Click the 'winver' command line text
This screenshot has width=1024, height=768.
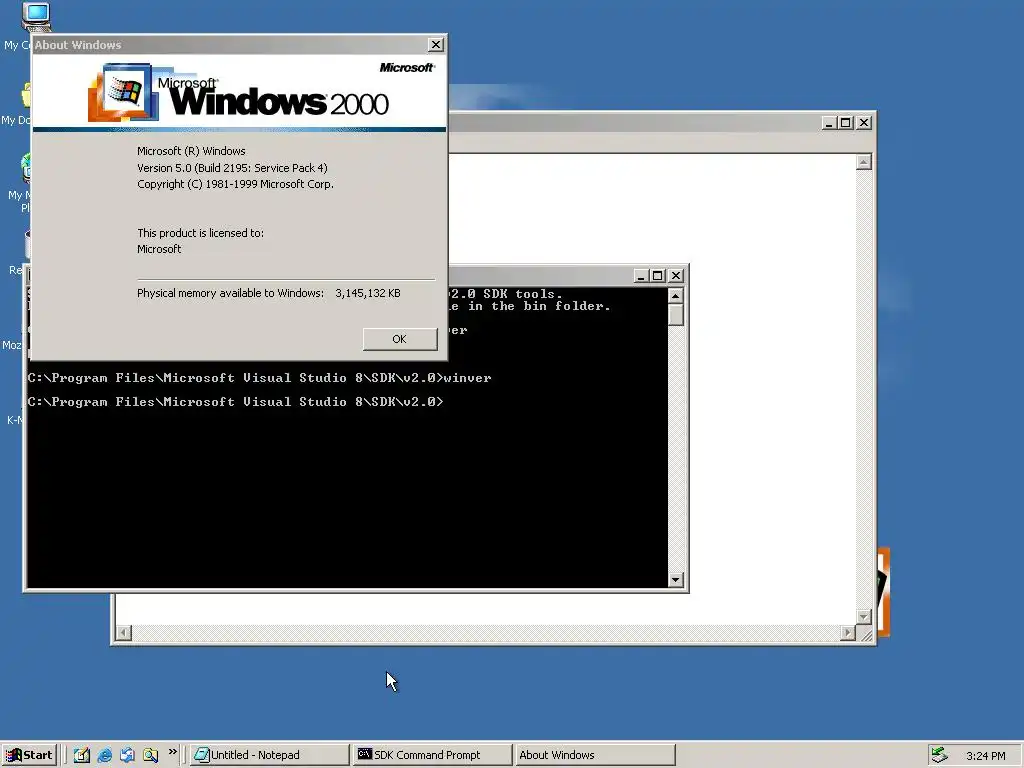(468, 377)
